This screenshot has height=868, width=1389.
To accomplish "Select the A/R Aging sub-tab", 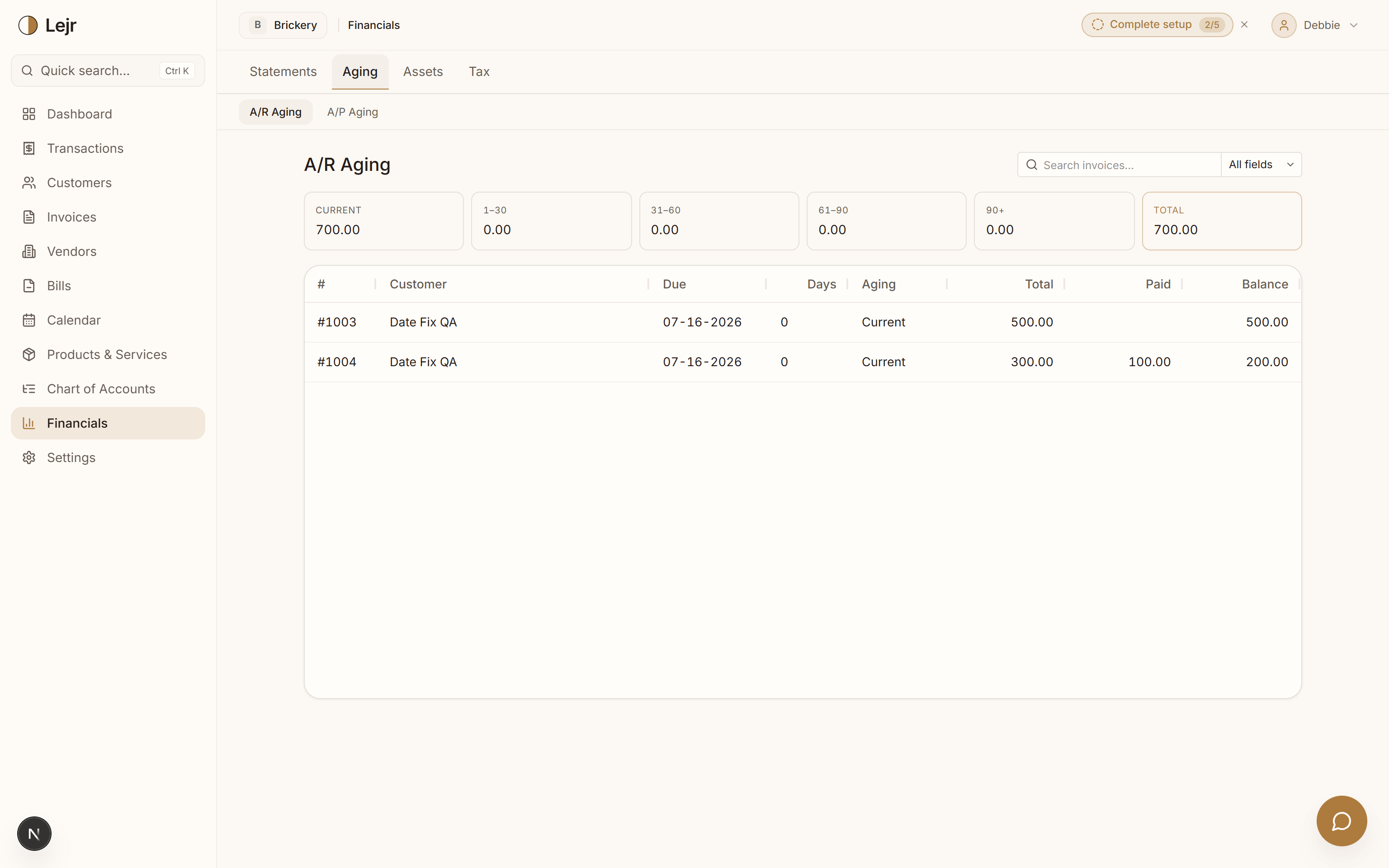I will tap(275, 112).
